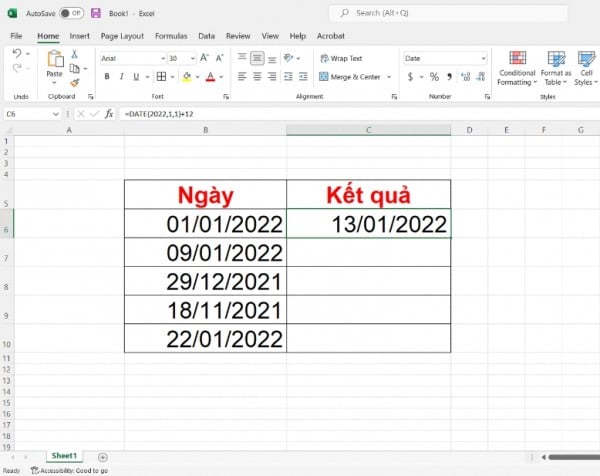
Task: Apply Comma Style
Action: (449, 77)
